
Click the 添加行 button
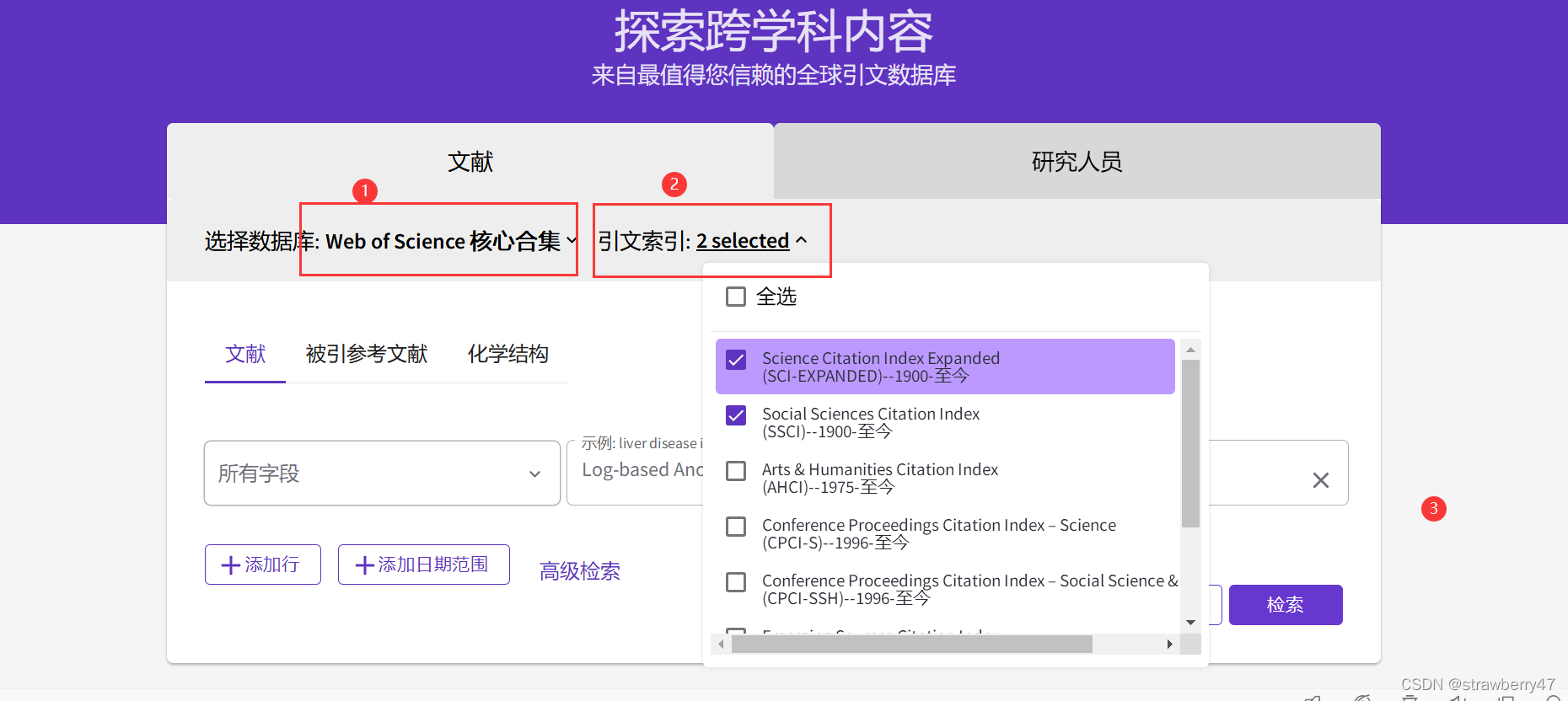click(x=263, y=565)
